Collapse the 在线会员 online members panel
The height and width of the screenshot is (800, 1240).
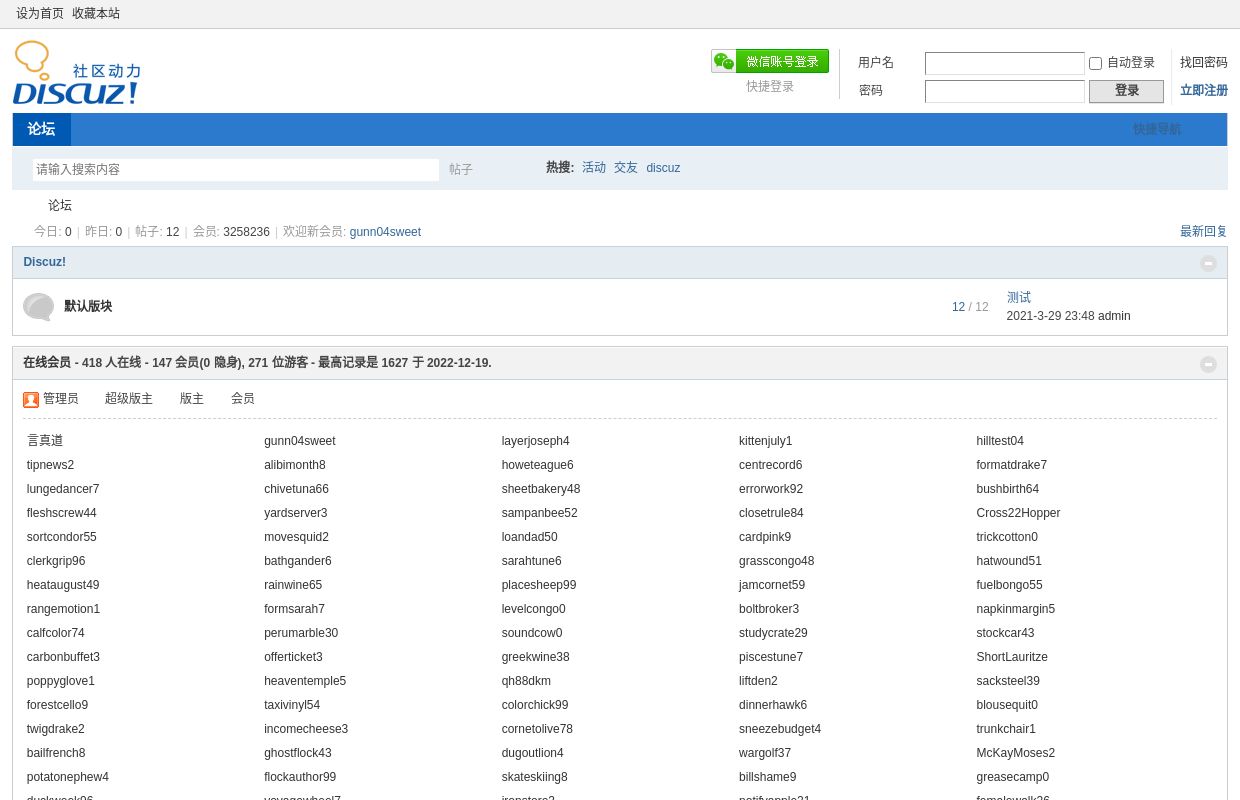(1208, 364)
